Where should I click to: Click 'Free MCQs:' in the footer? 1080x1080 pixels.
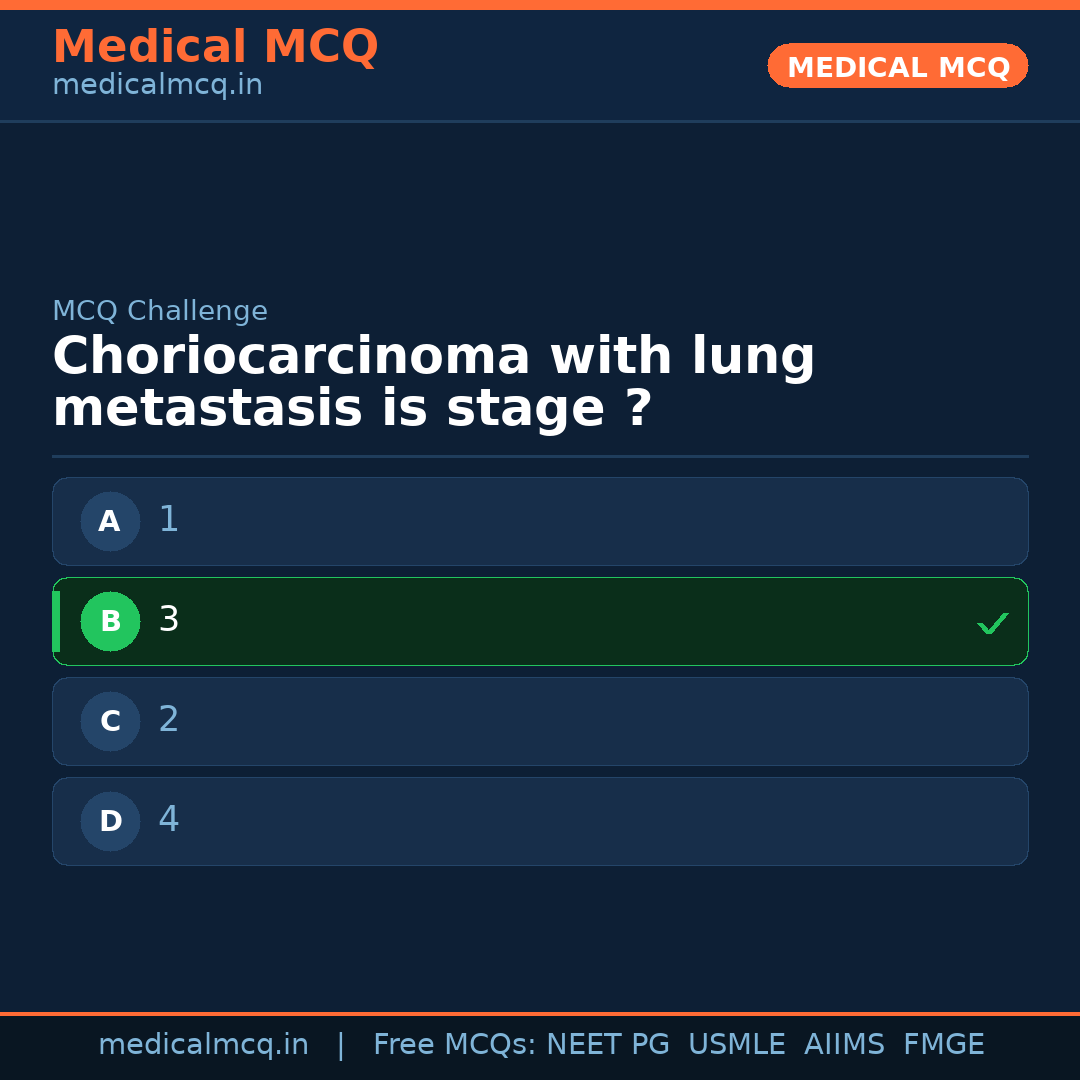point(455,1045)
